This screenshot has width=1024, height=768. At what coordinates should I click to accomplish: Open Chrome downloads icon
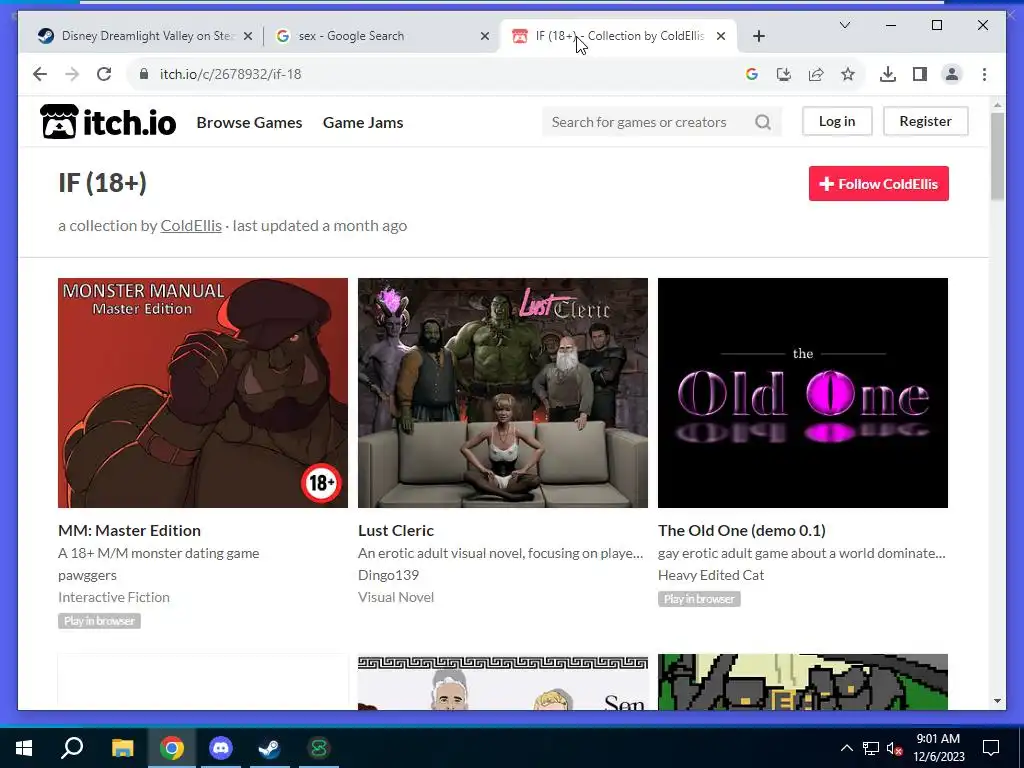(888, 74)
